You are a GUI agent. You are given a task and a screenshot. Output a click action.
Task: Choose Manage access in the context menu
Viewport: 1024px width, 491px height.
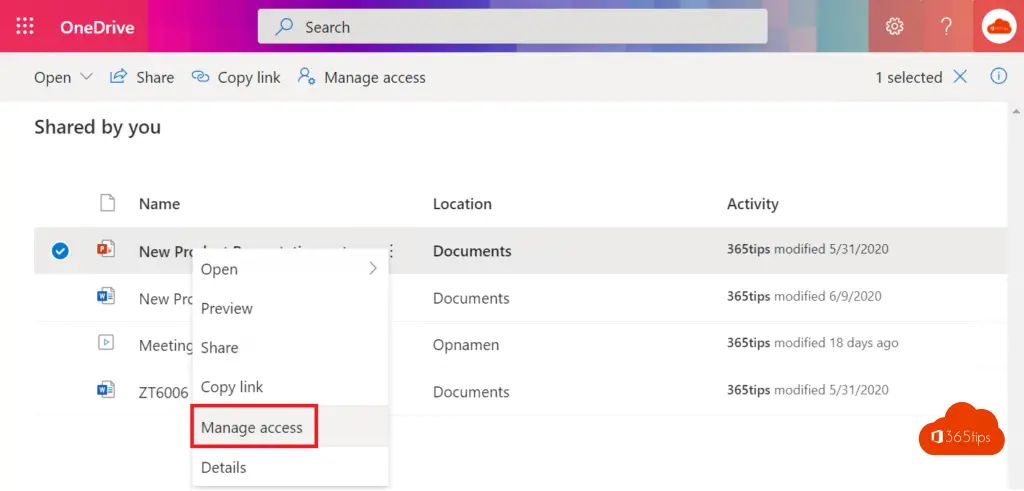(x=252, y=428)
